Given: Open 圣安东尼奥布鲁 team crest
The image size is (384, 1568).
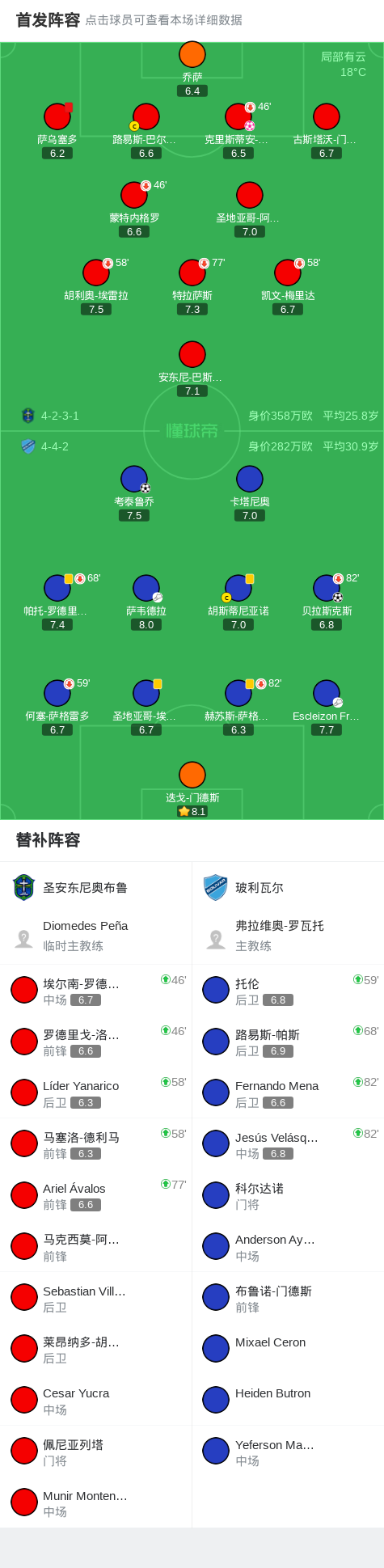Looking at the screenshot, I should click(x=24, y=887).
